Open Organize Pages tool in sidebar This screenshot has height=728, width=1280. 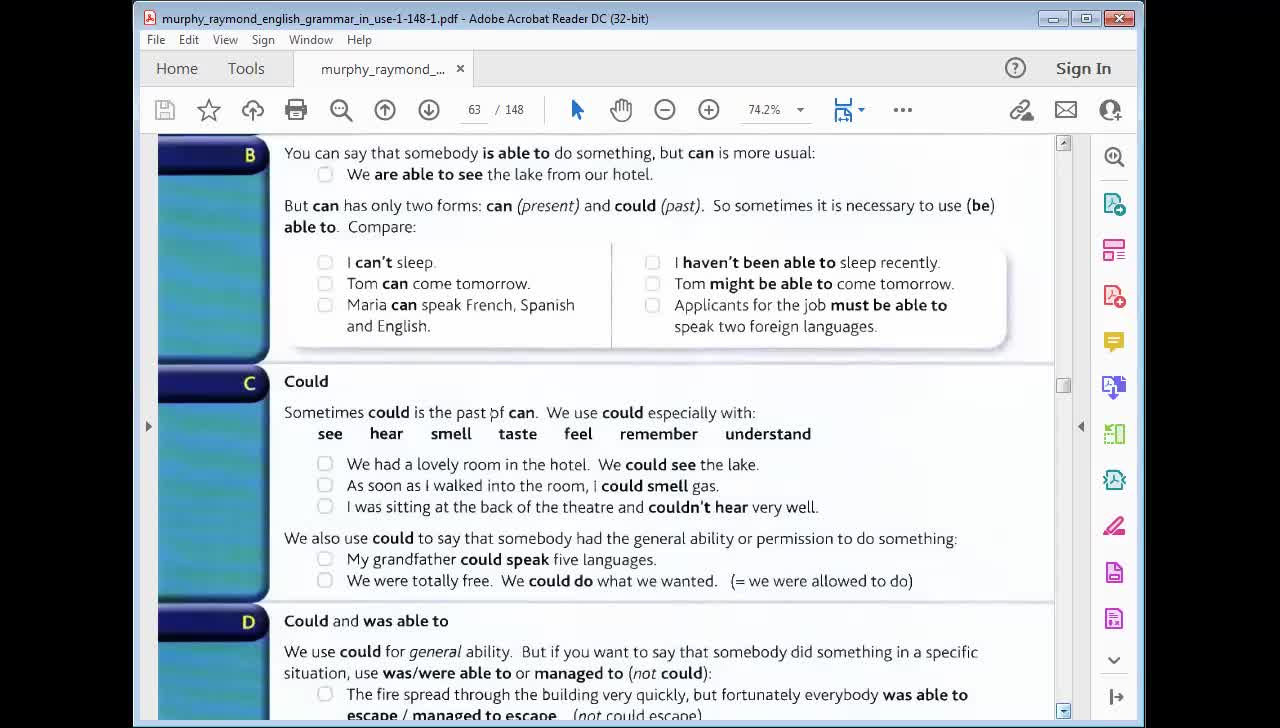(x=1114, y=434)
